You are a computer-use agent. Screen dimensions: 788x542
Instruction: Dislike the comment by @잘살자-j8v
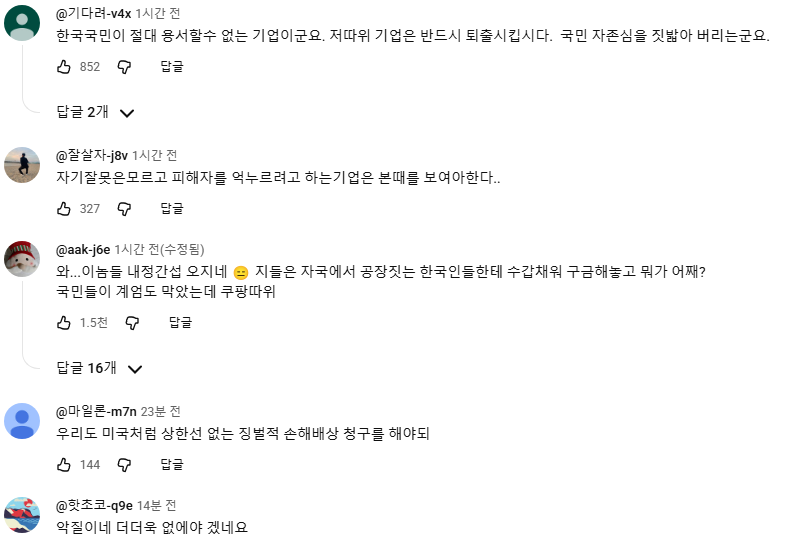(124, 209)
